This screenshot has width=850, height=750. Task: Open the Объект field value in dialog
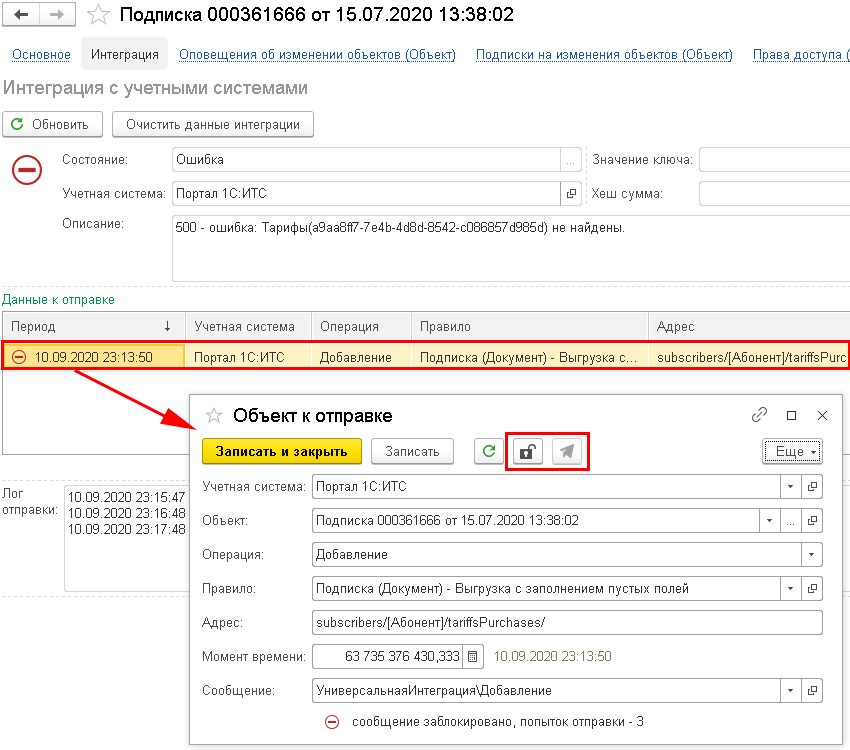pos(812,521)
